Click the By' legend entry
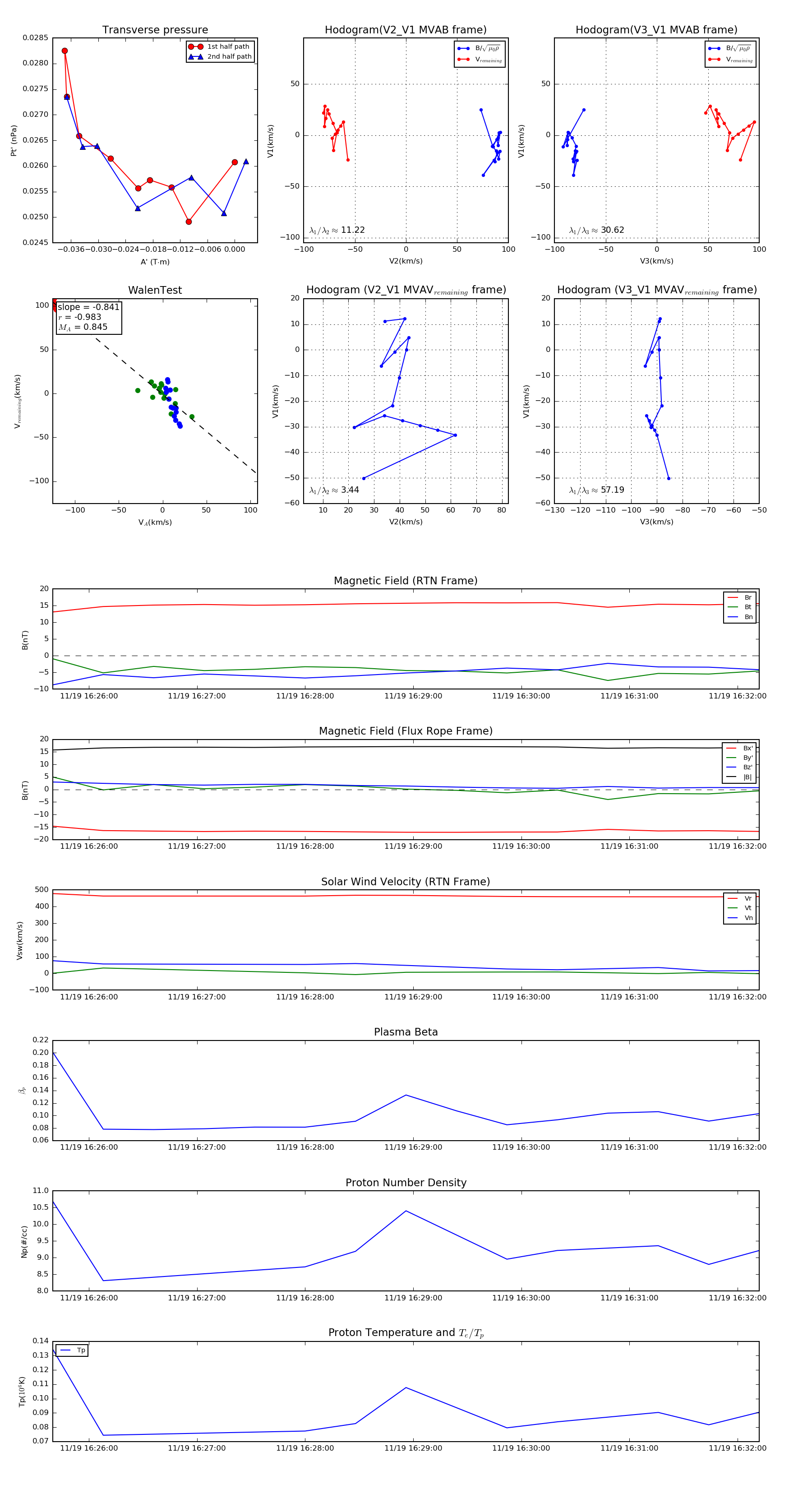Image resolution: width=812 pixels, height=1489 pixels. point(739,758)
